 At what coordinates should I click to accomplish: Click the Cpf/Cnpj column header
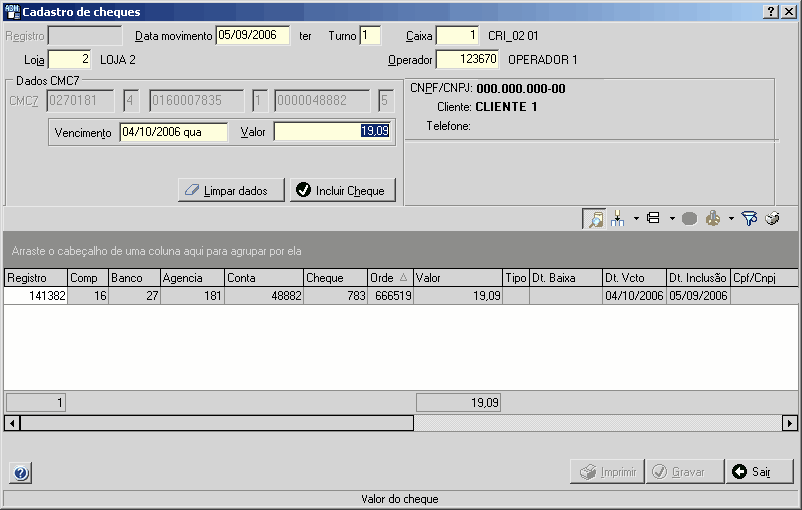pos(764,278)
